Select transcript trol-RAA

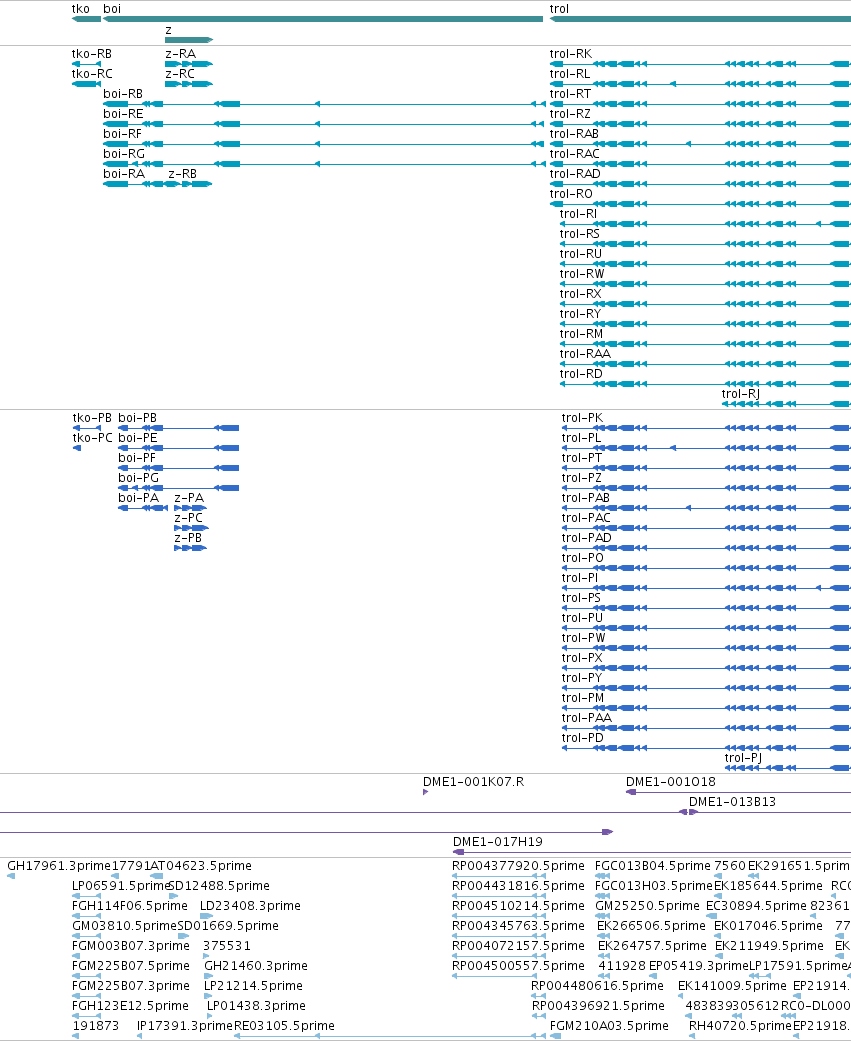[585, 353]
